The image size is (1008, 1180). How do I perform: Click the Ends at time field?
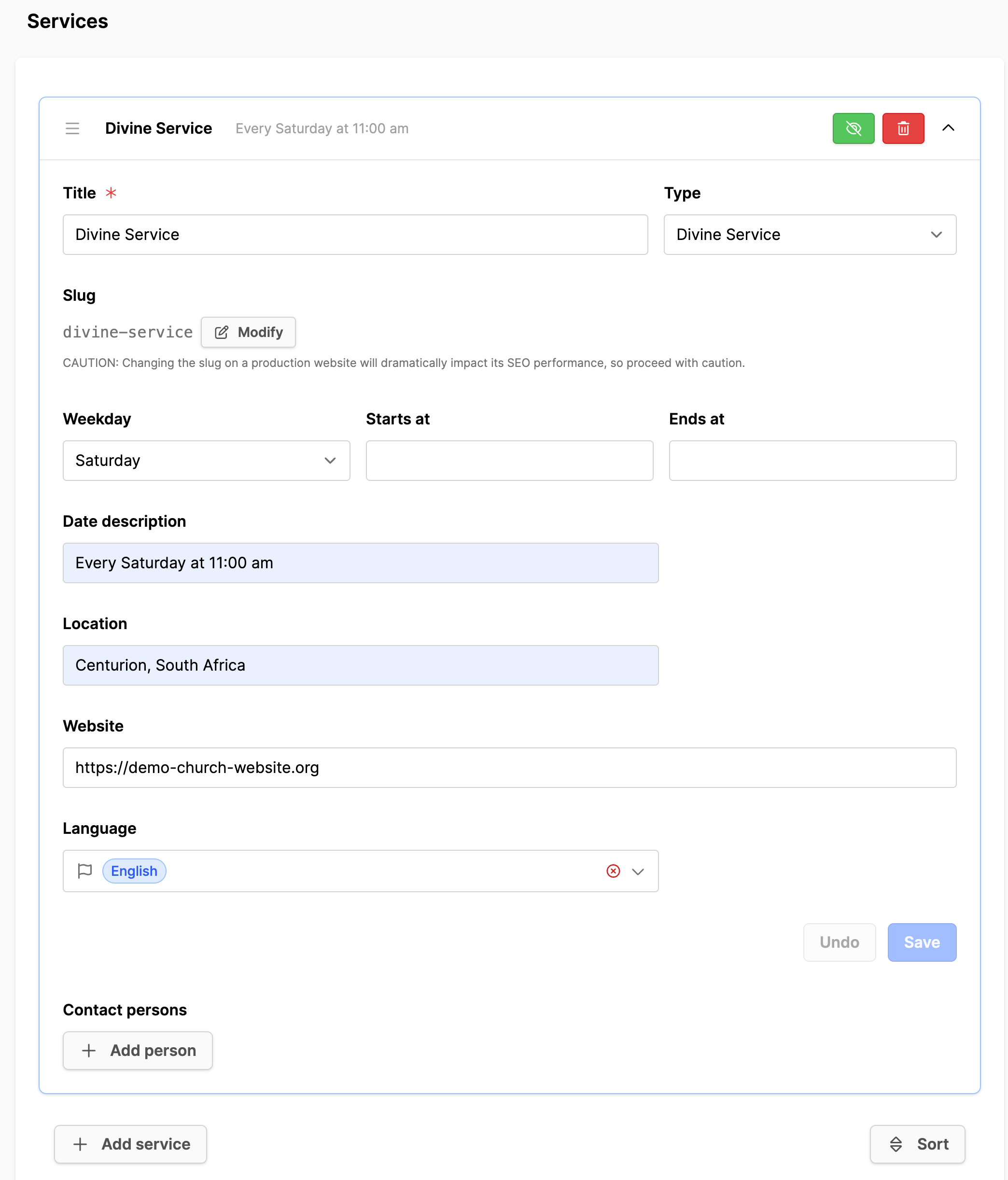tap(812, 460)
